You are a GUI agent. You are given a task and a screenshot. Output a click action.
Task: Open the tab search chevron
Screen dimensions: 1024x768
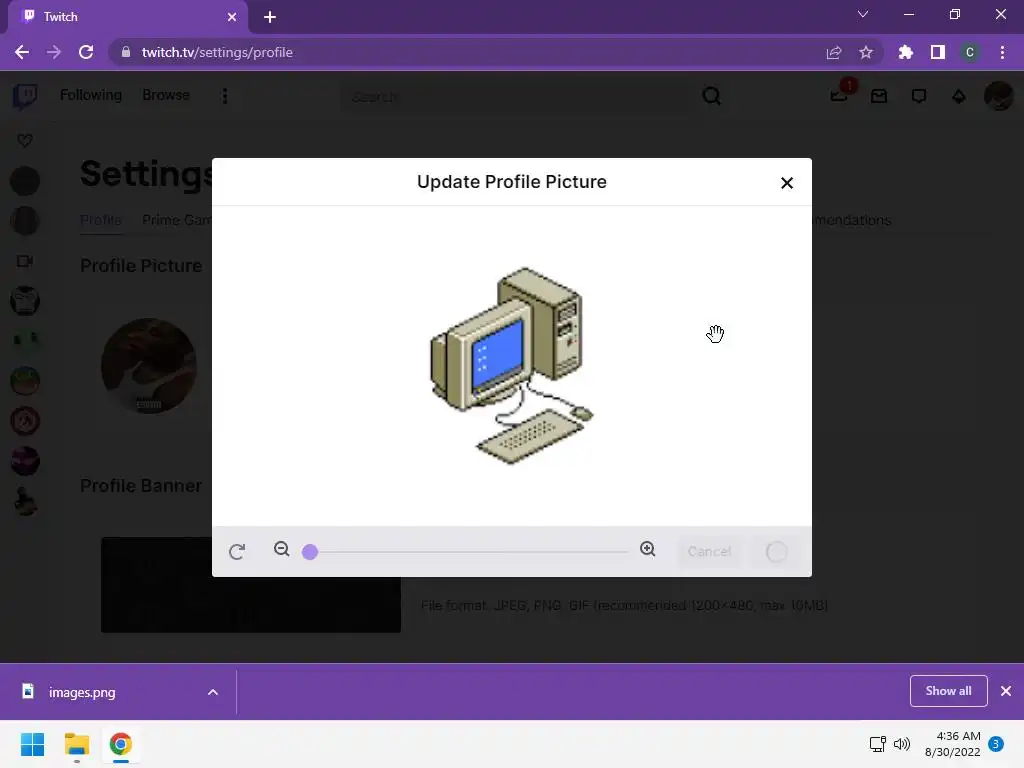863,14
